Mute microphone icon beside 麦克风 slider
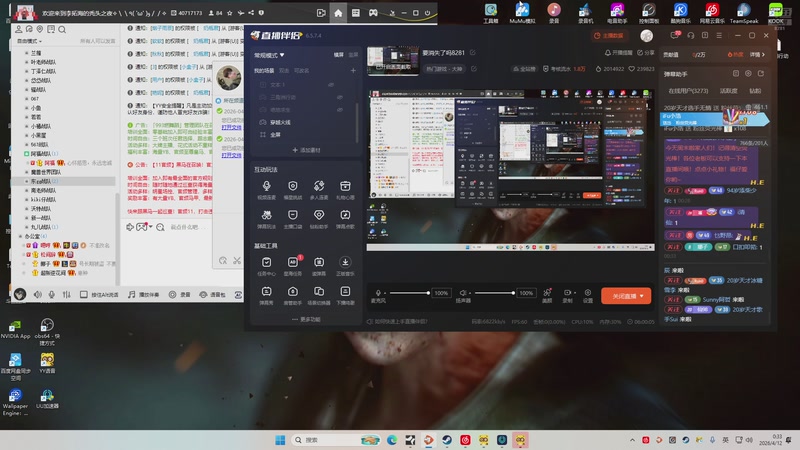The image size is (800, 450). coord(378,293)
